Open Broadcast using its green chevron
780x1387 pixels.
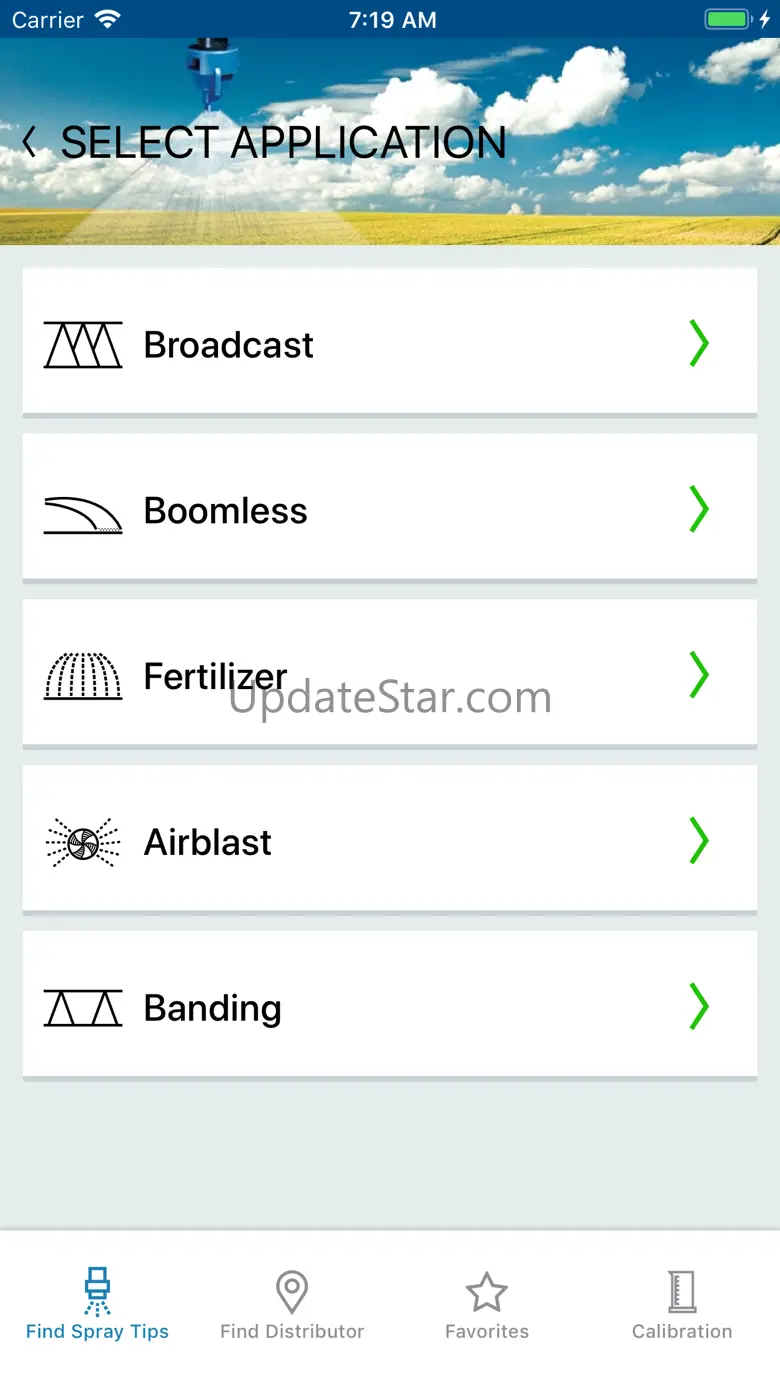click(699, 344)
